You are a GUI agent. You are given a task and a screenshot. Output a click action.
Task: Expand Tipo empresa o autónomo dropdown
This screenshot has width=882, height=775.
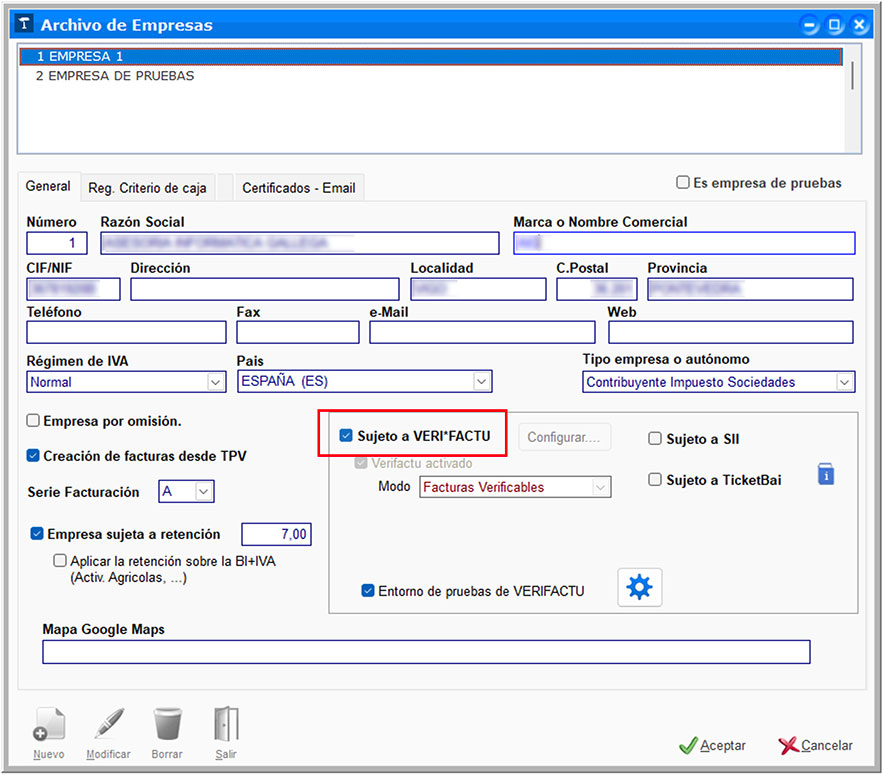[845, 382]
